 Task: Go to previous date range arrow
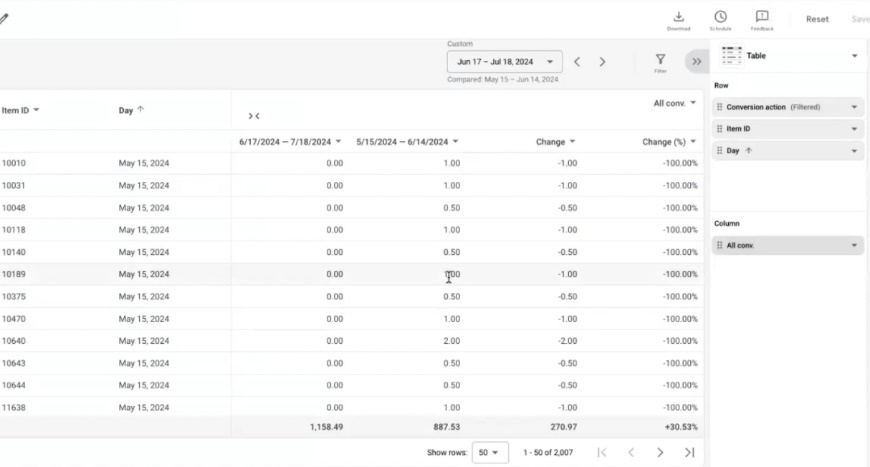(577, 62)
